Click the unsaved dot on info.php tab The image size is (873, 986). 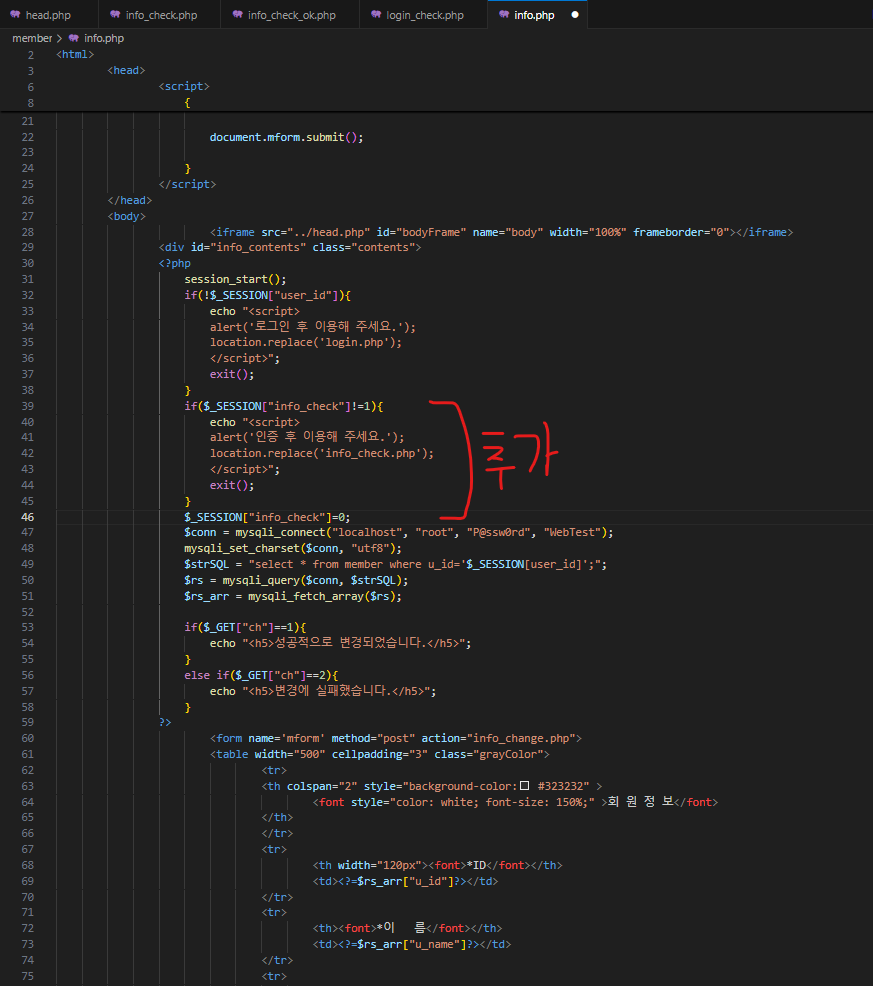coord(574,14)
